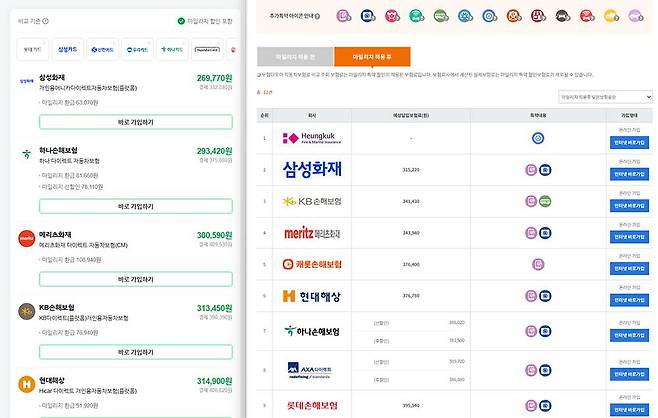Click the yellow icon in the rider legend row
Screen dimensions: 658x418
(x=611, y=16)
